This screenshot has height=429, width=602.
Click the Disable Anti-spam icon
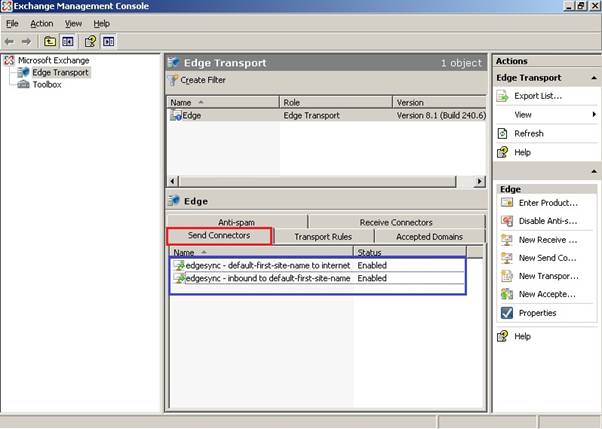tap(507, 221)
